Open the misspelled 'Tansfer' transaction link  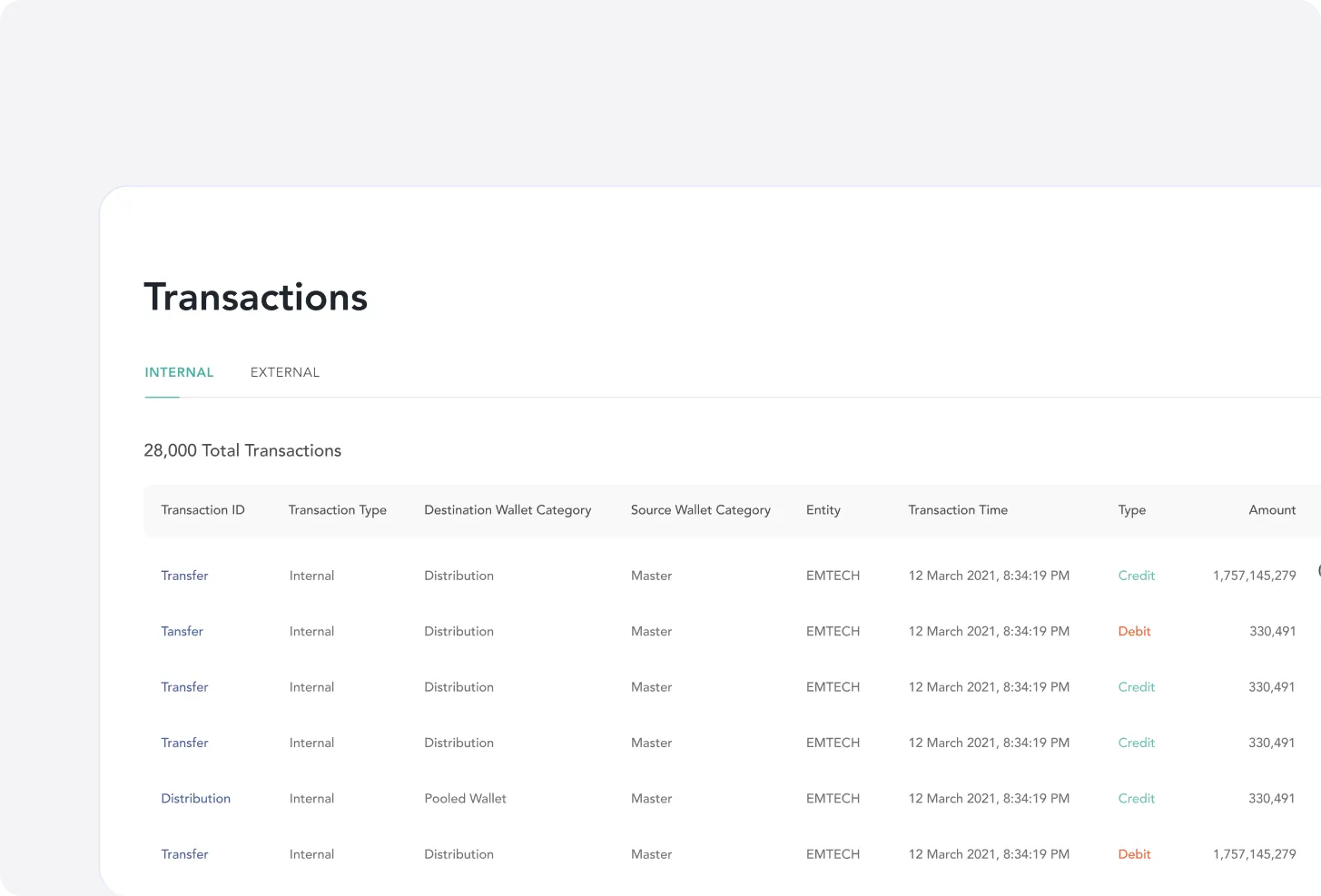(x=182, y=632)
